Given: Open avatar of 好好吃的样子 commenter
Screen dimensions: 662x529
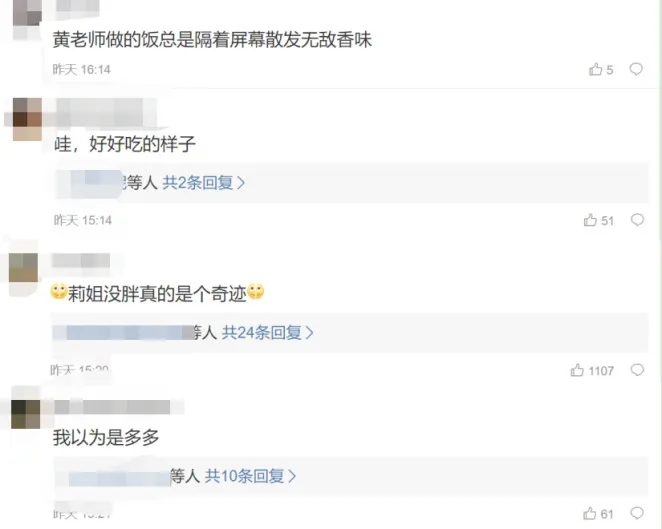Looking at the screenshot, I should [x=27, y=119].
